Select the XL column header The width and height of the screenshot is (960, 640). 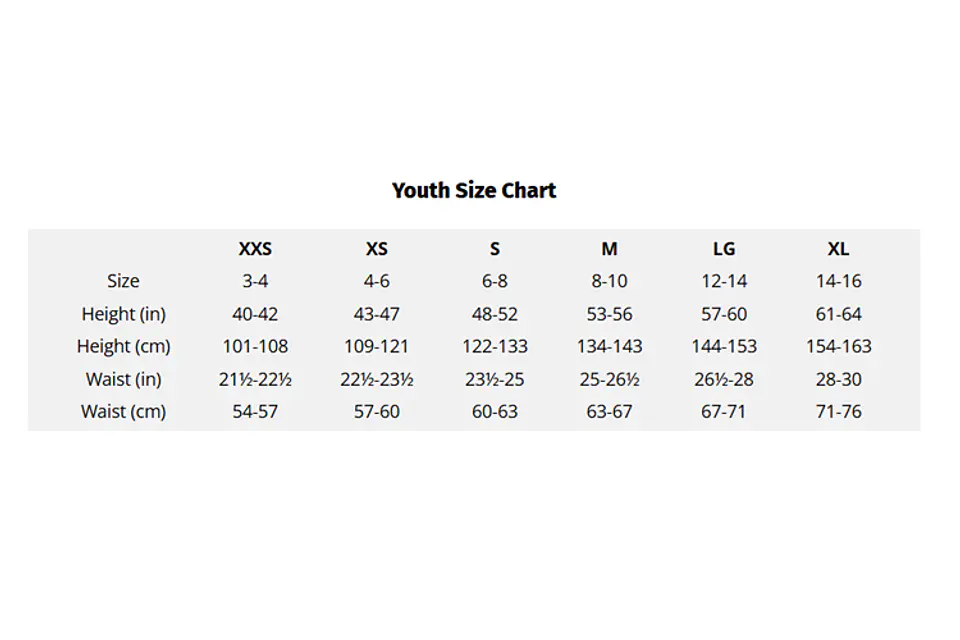pyautogui.click(x=838, y=249)
